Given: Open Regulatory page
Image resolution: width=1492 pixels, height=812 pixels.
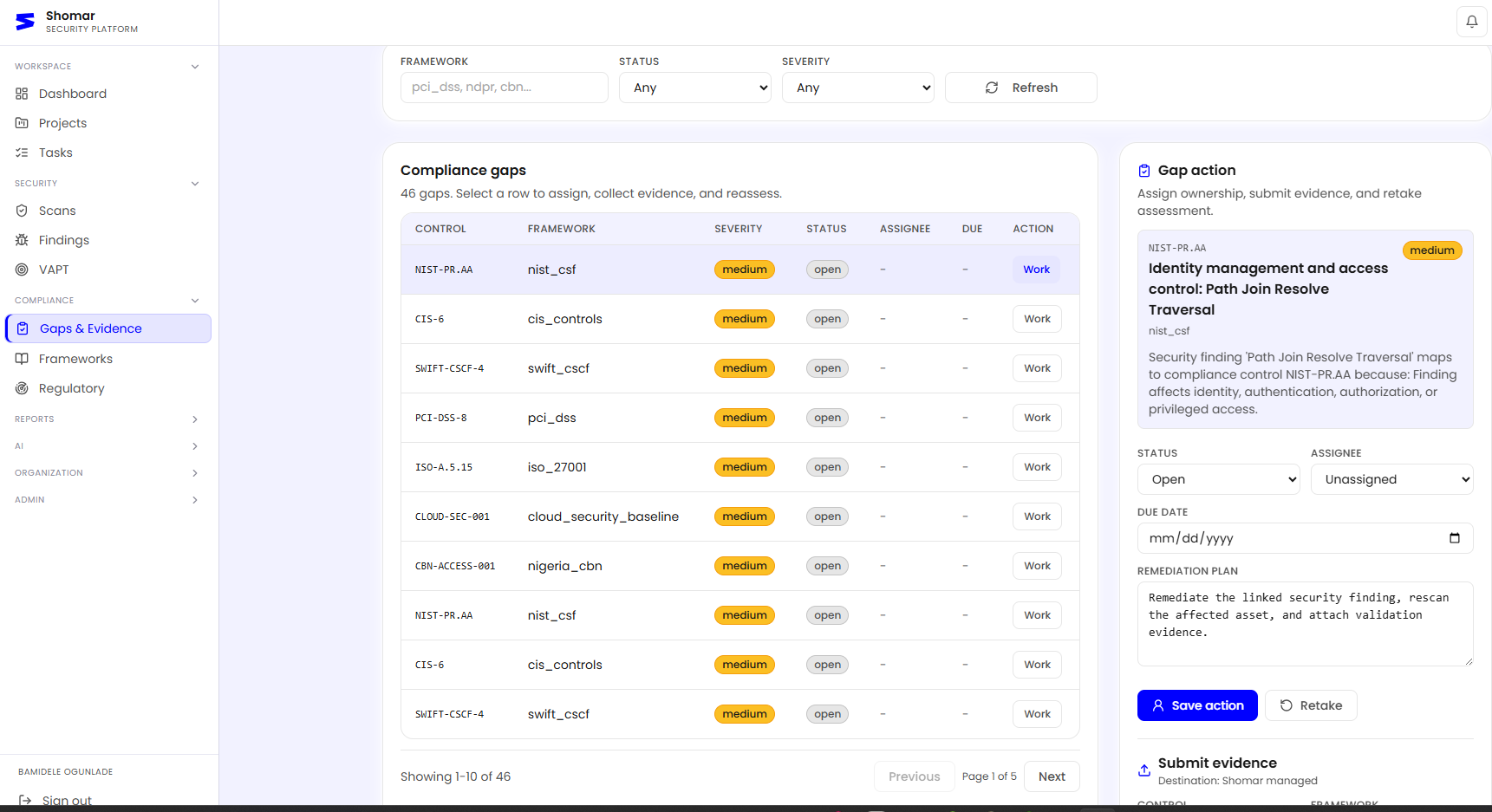Looking at the screenshot, I should pyautogui.click(x=108, y=388).
